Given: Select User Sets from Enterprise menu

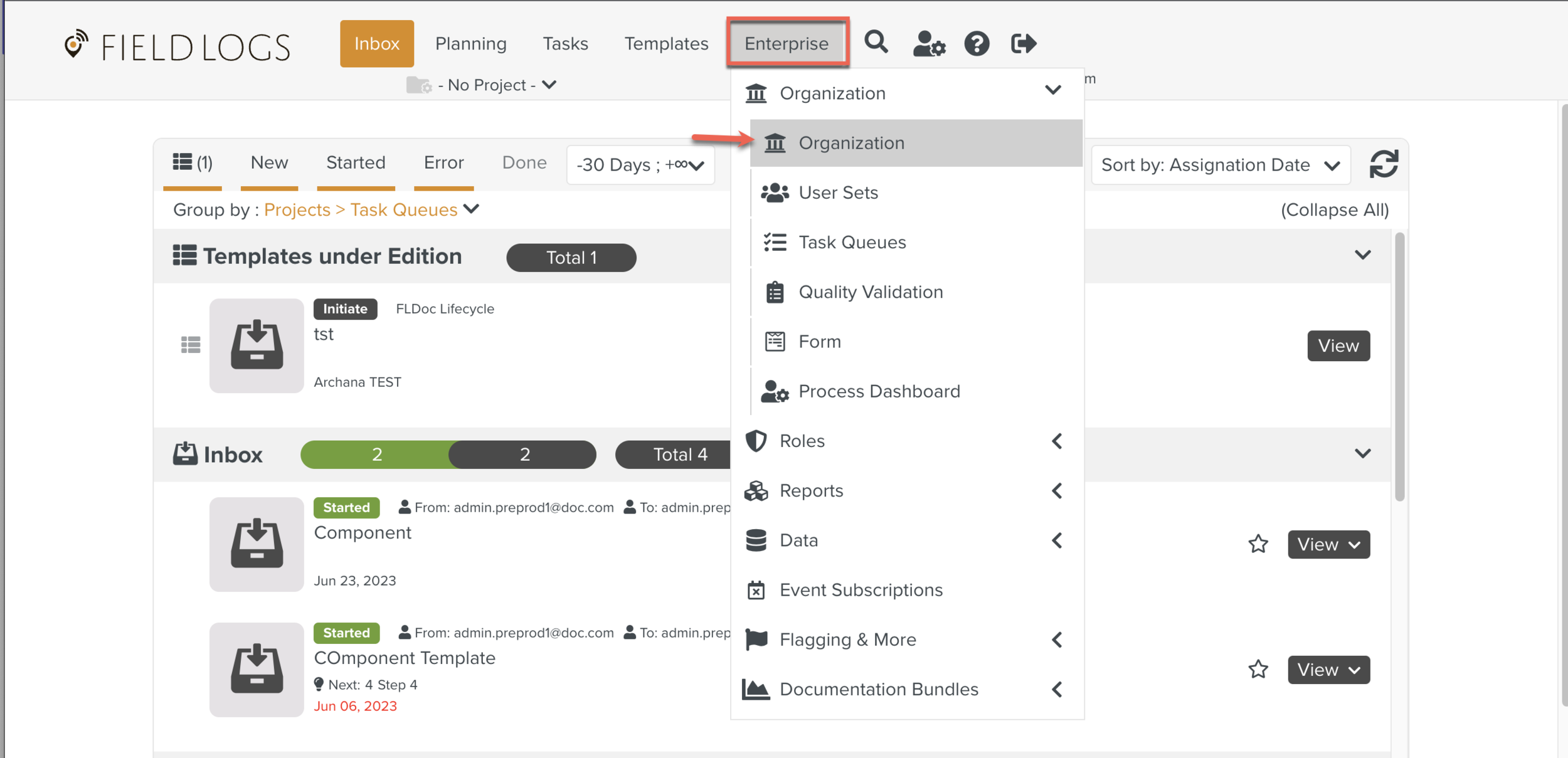Looking at the screenshot, I should (x=838, y=192).
